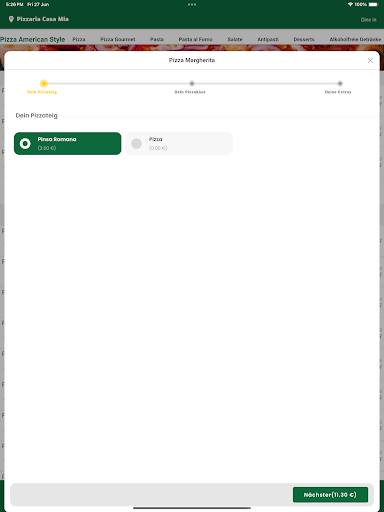Select the Pinsa Romana dough option

point(68,143)
